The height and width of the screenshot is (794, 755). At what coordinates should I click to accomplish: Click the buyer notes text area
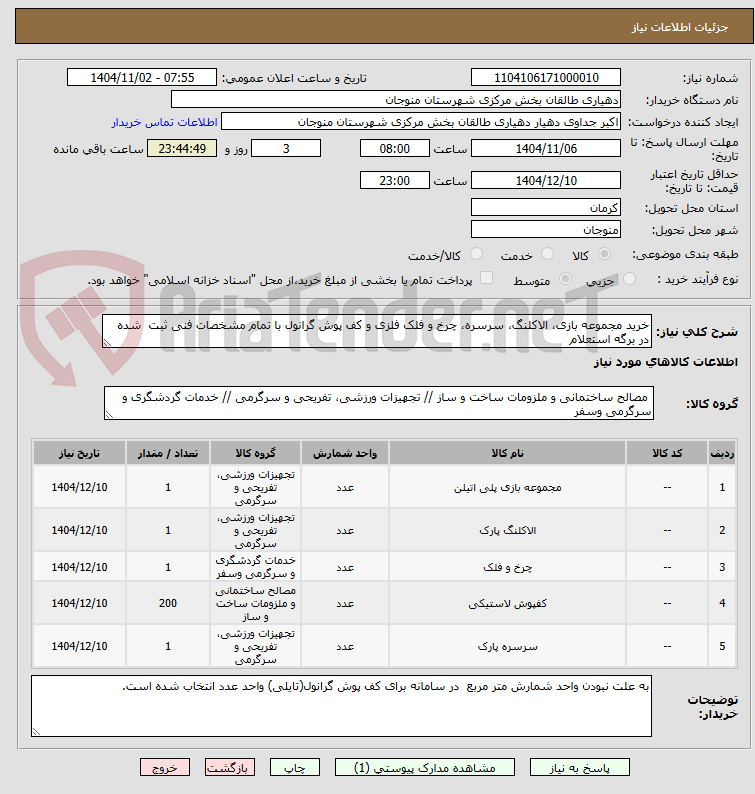(341, 706)
